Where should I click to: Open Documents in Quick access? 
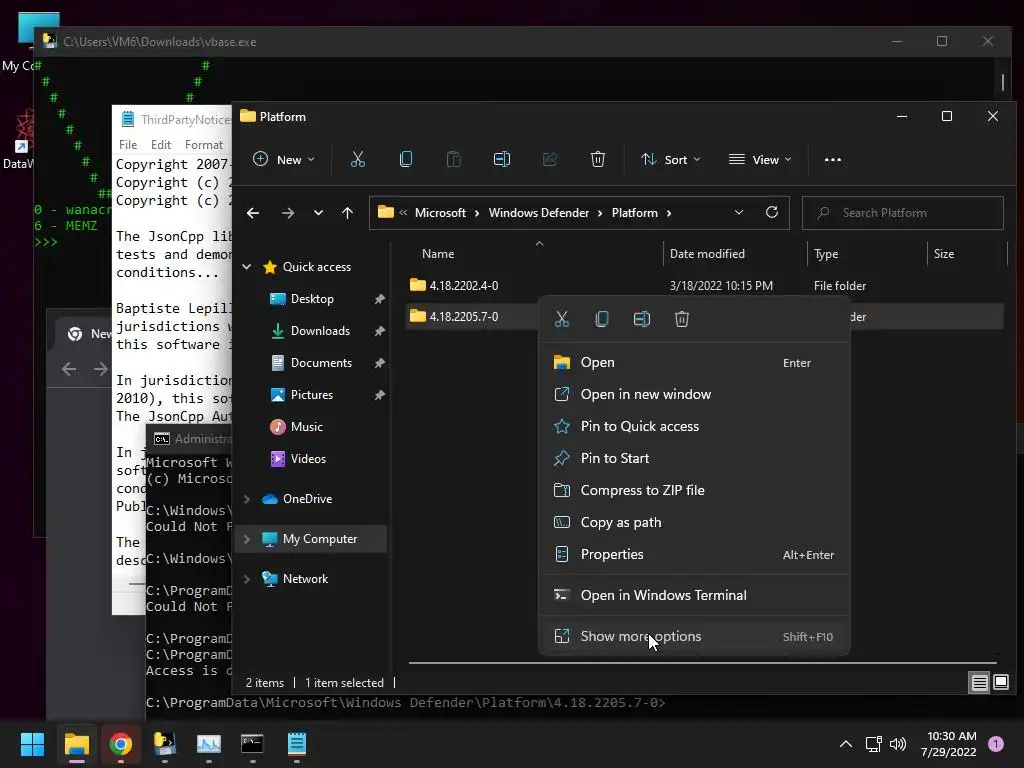coord(321,362)
